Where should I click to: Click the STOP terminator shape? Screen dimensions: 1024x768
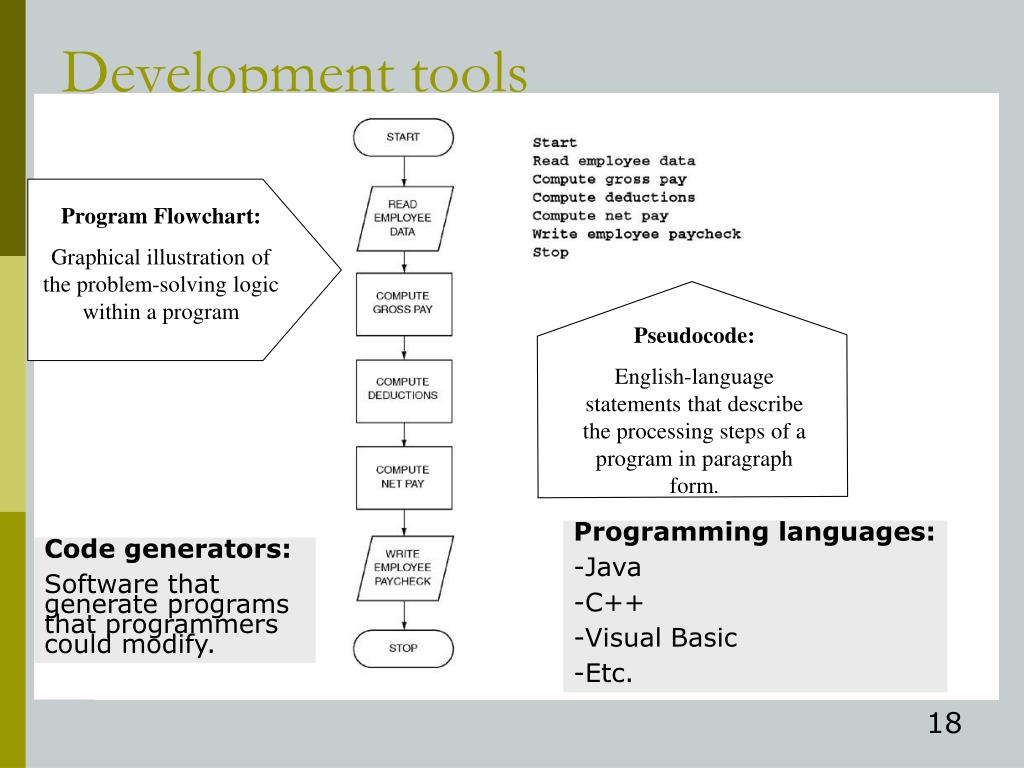click(x=403, y=648)
